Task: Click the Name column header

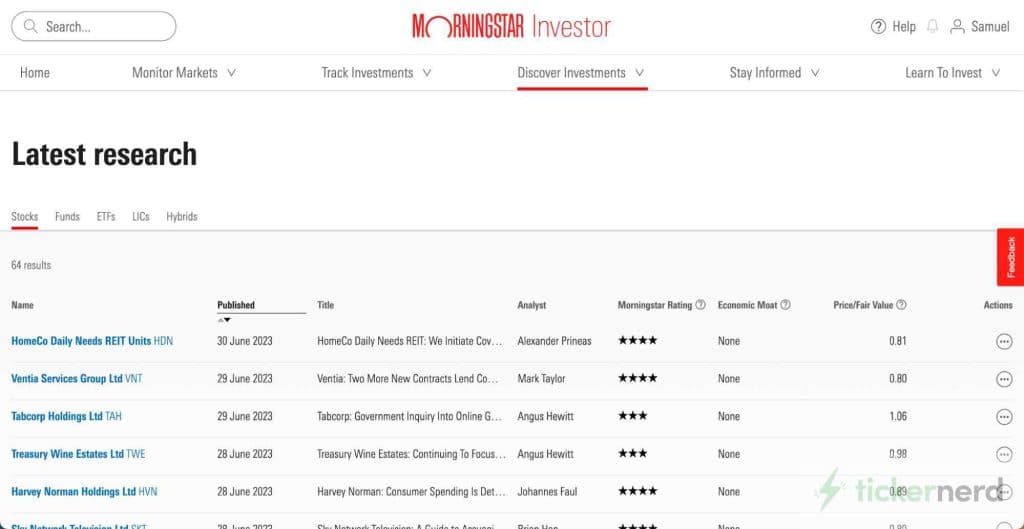Action: pos(22,305)
